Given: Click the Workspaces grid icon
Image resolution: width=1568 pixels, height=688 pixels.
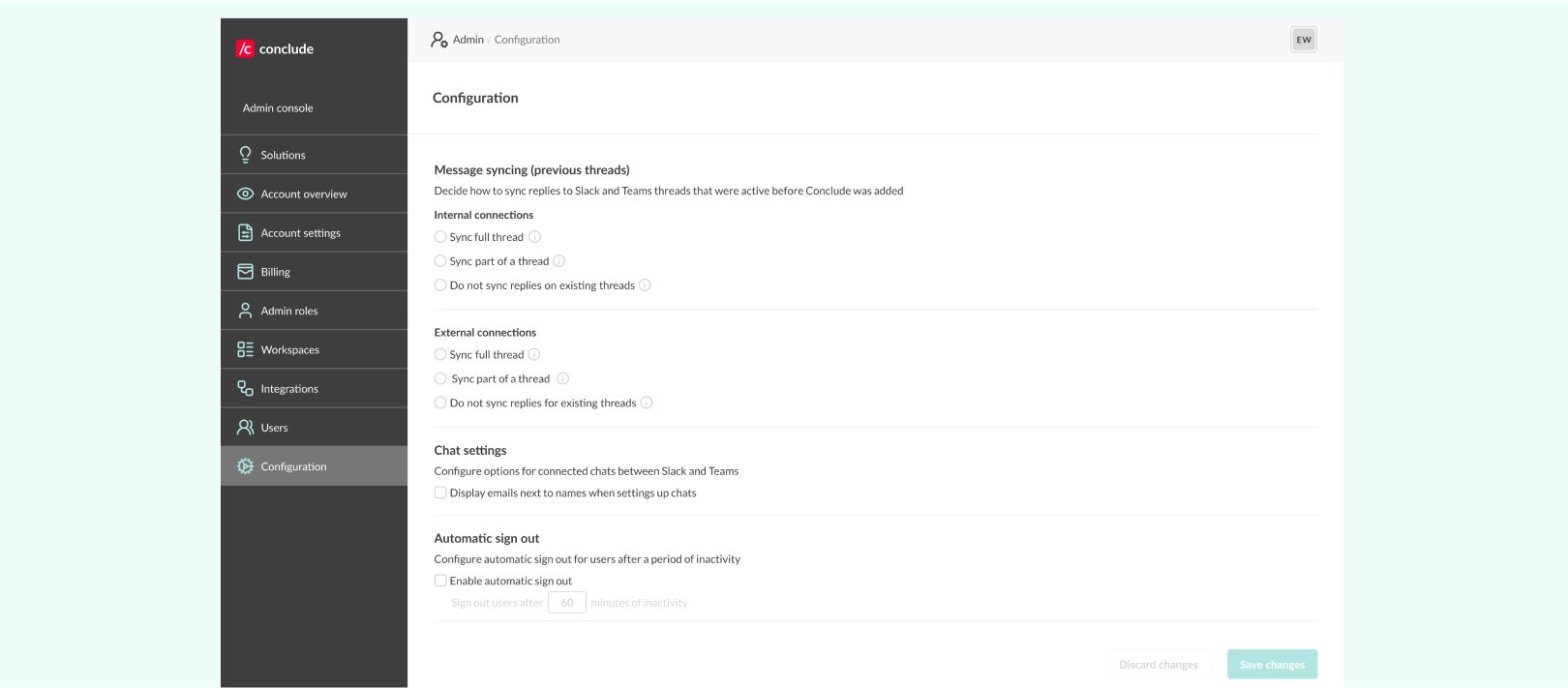Looking at the screenshot, I should pos(245,349).
